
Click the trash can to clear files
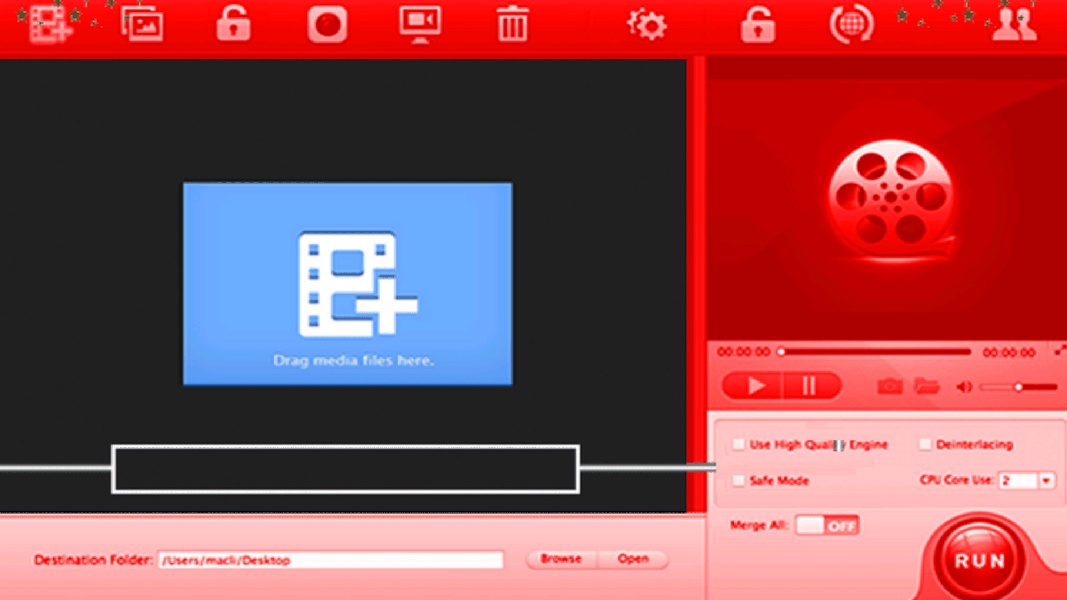pos(512,24)
